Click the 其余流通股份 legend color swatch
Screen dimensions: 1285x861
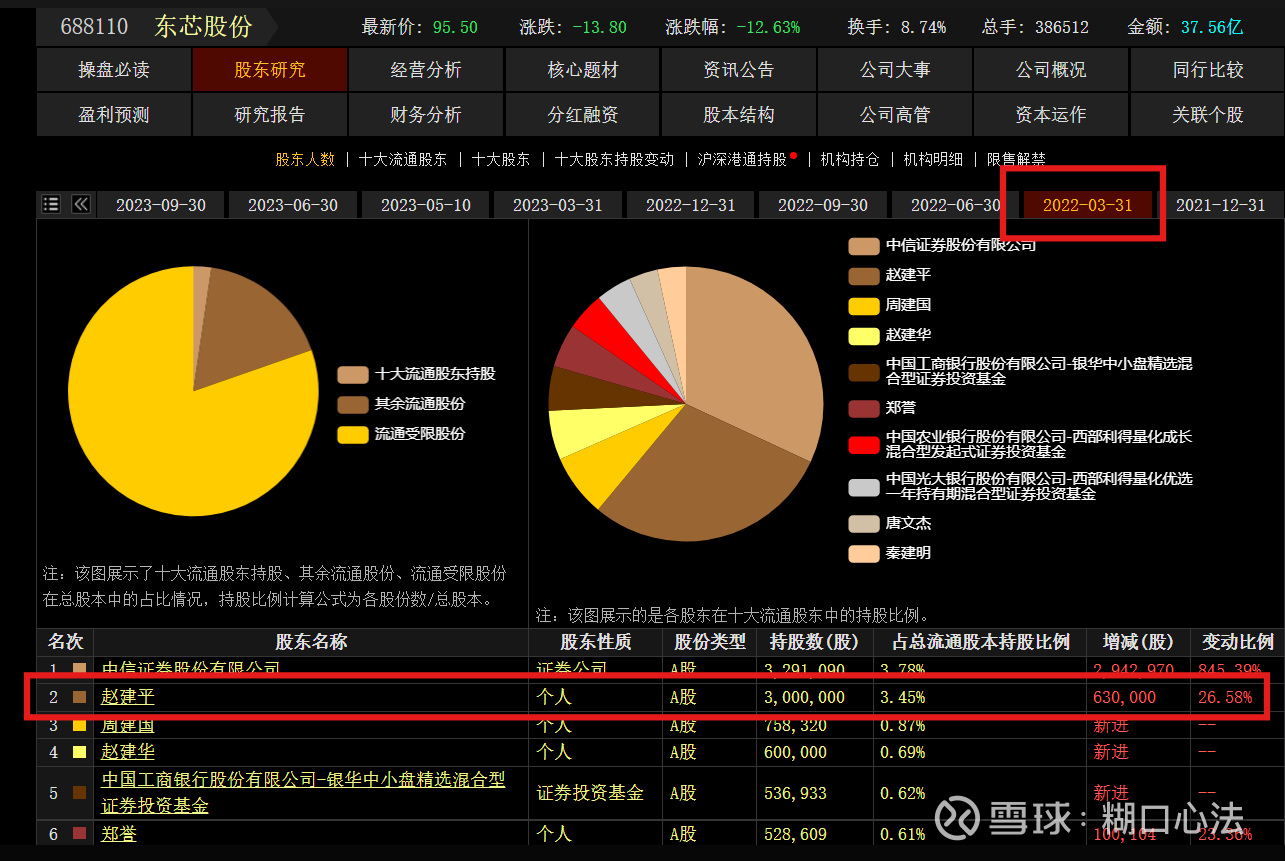pos(353,404)
